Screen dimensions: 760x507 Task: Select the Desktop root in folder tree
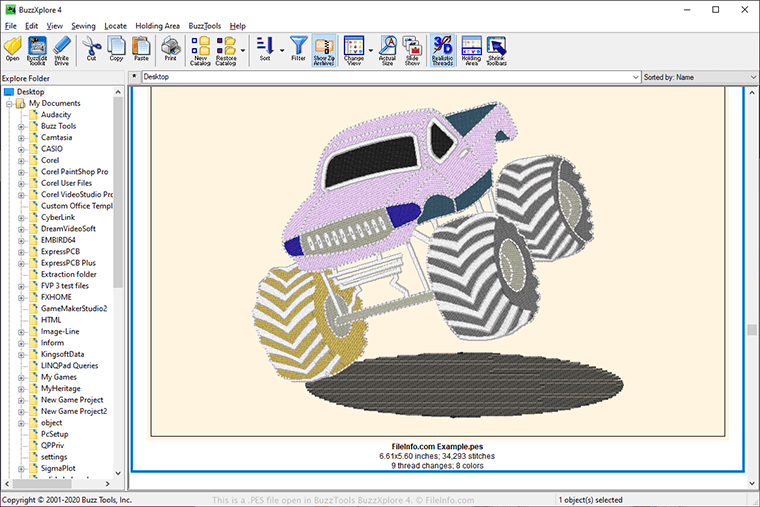pos(30,92)
